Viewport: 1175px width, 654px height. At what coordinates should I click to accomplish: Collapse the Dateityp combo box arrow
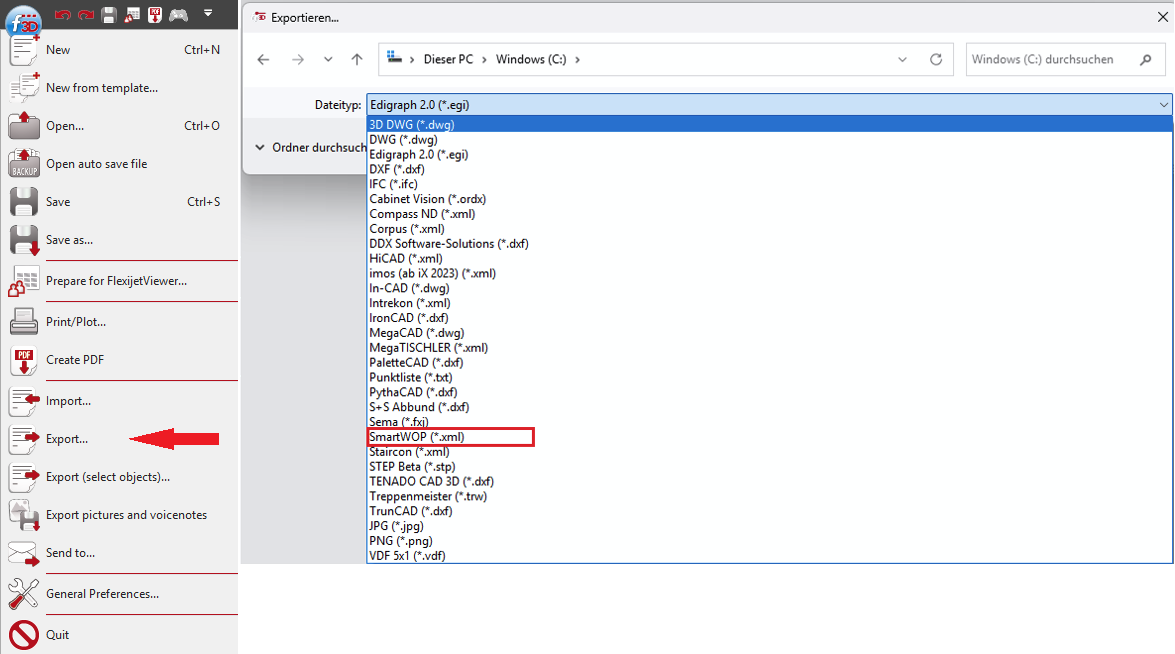(1163, 104)
